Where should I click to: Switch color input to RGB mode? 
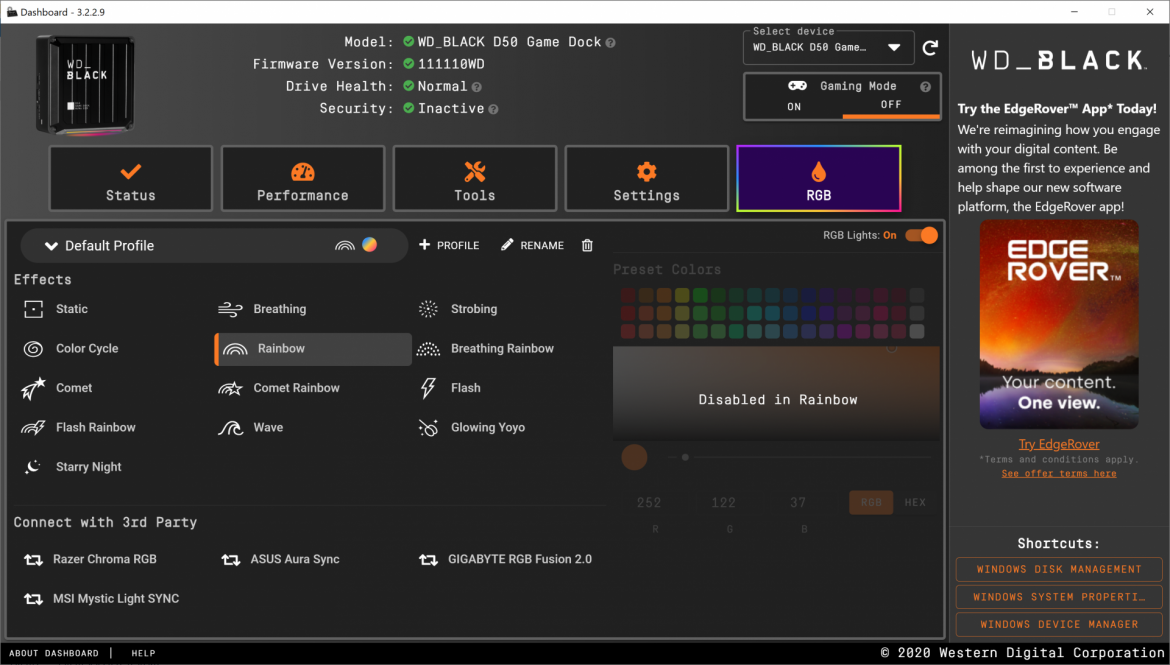[x=871, y=502]
